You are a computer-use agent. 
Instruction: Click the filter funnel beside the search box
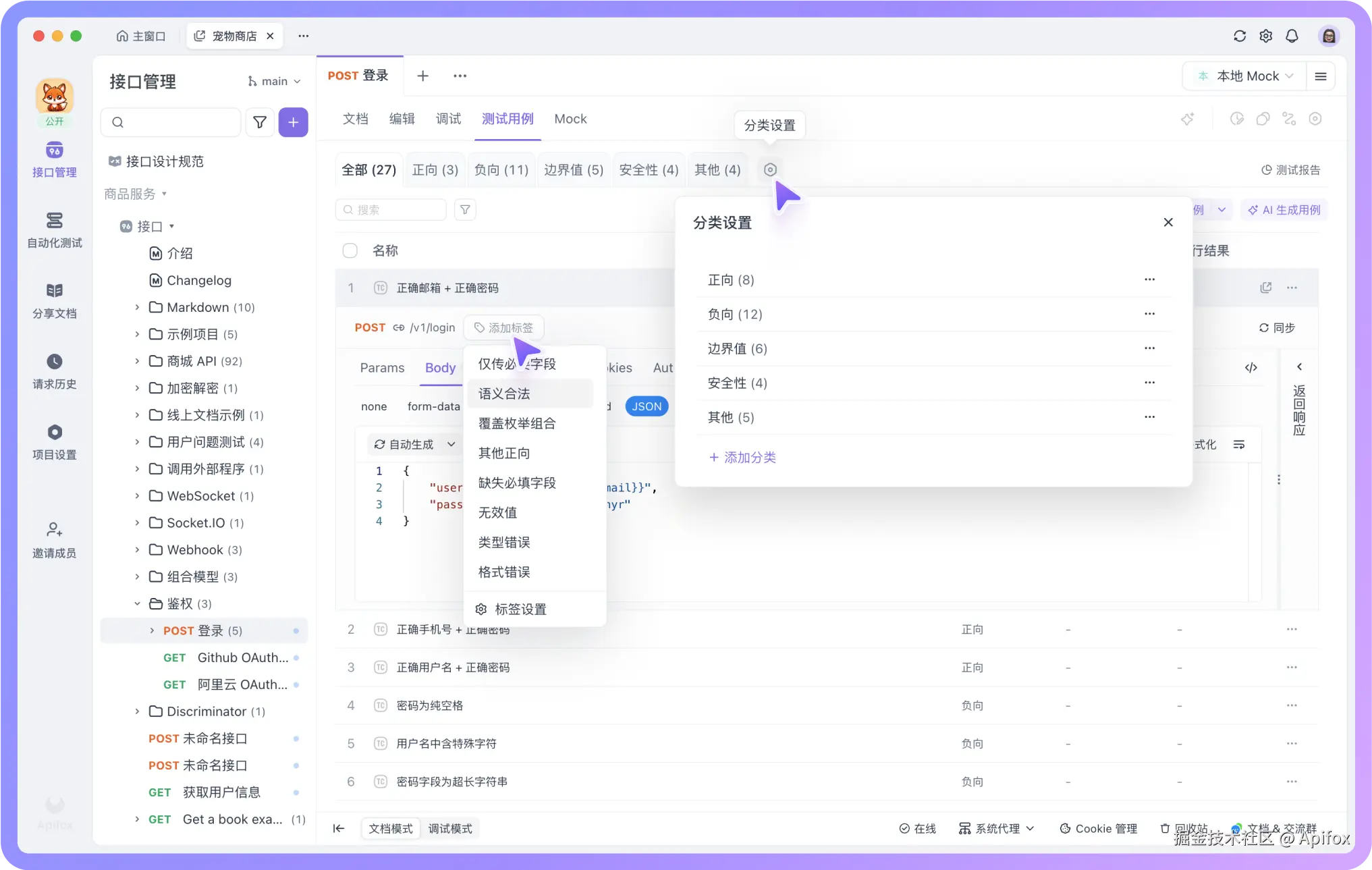464,210
